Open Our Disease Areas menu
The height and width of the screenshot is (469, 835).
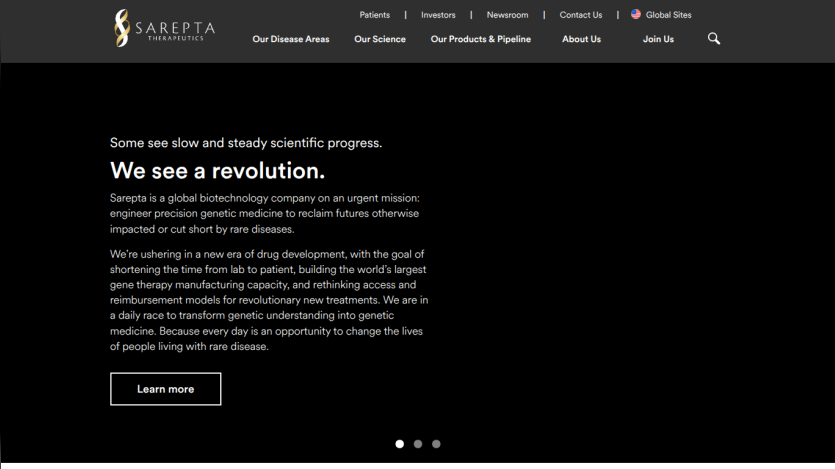[x=291, y=39]
